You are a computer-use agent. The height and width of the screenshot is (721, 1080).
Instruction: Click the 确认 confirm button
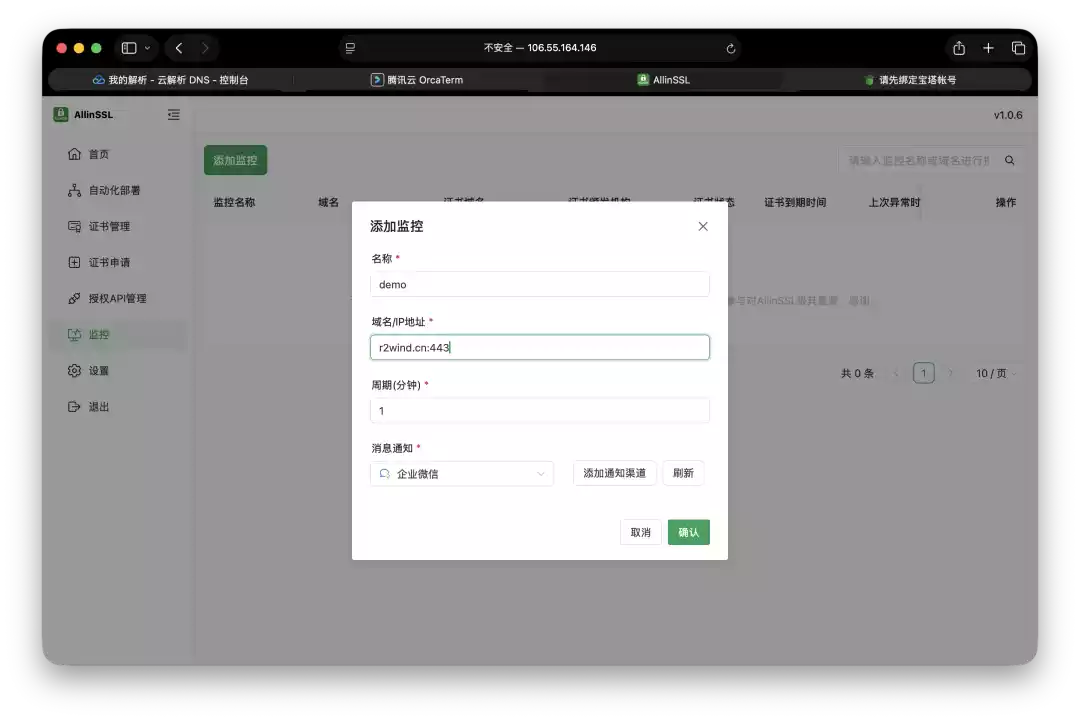tap(688, 532)
